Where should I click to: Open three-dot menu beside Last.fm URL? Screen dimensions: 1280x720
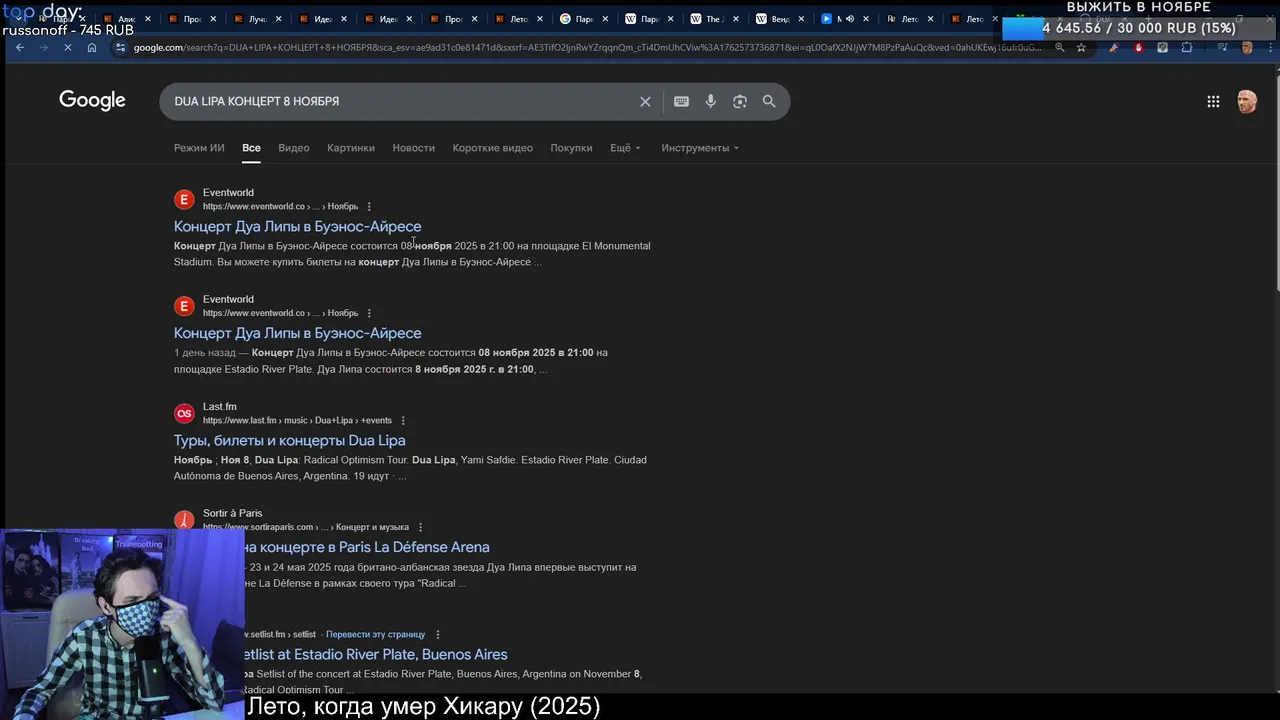click(403, 420)
